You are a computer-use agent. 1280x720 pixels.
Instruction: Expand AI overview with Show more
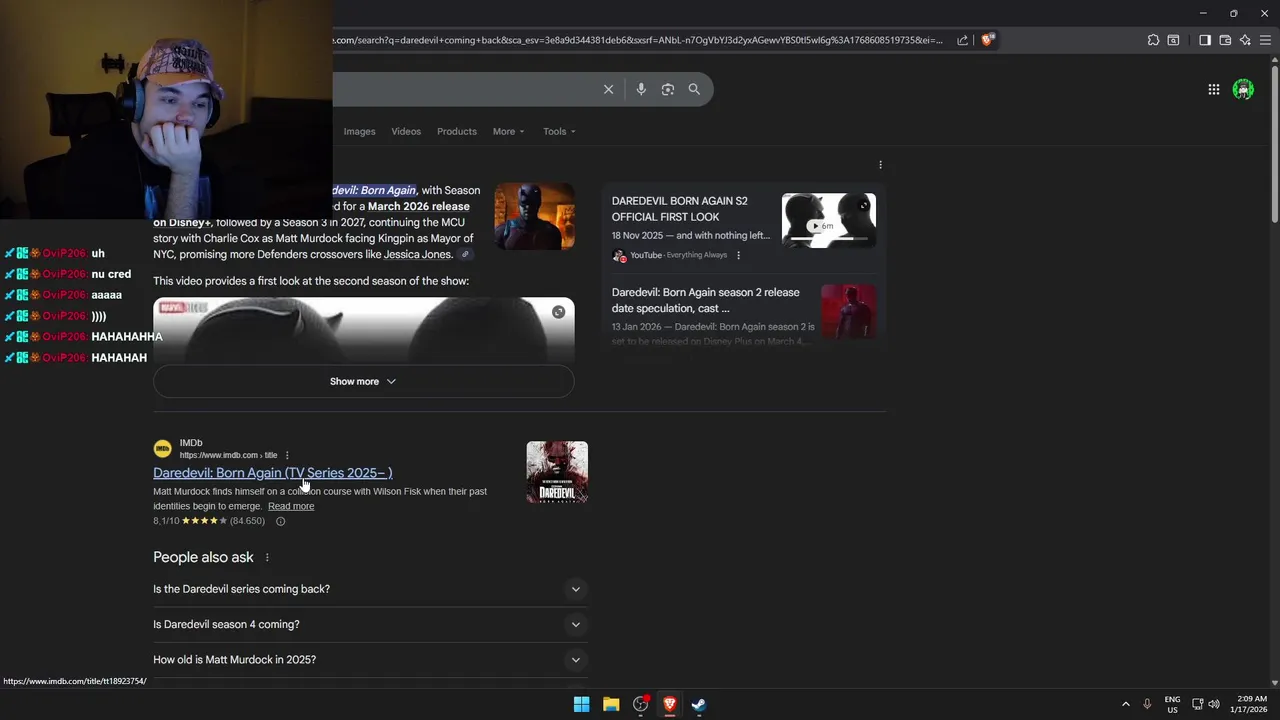363,381
